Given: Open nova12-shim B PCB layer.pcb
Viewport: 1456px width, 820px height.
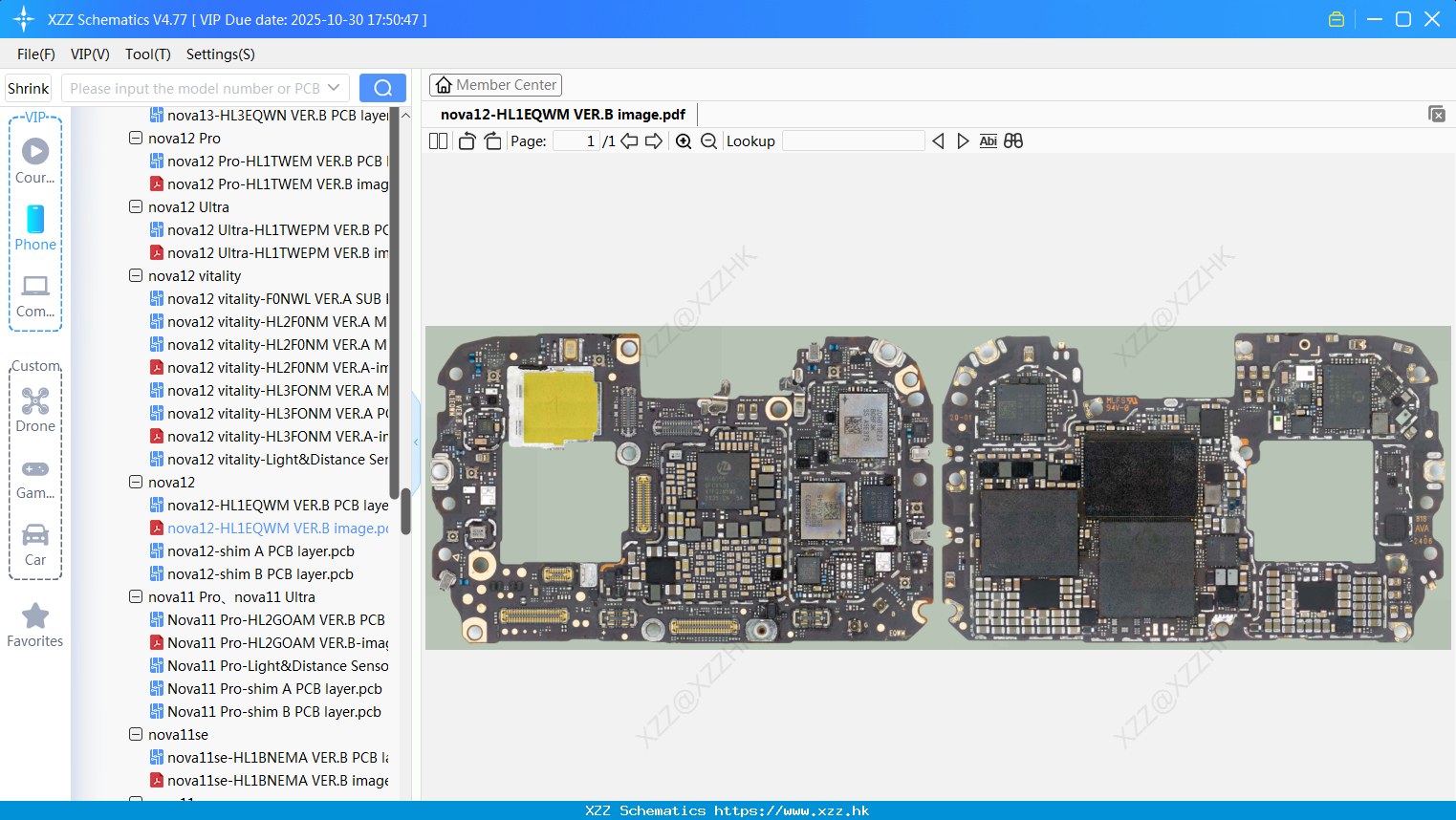Looking at the screenshot, I should (x=252, y=573).
